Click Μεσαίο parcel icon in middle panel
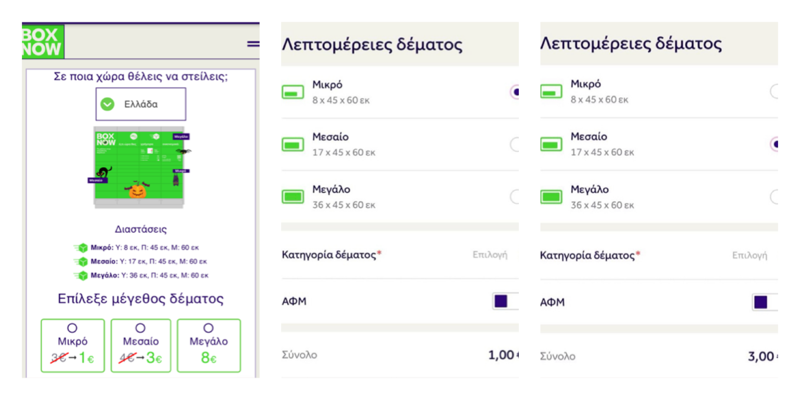800x400 pixels. [293, 144]
